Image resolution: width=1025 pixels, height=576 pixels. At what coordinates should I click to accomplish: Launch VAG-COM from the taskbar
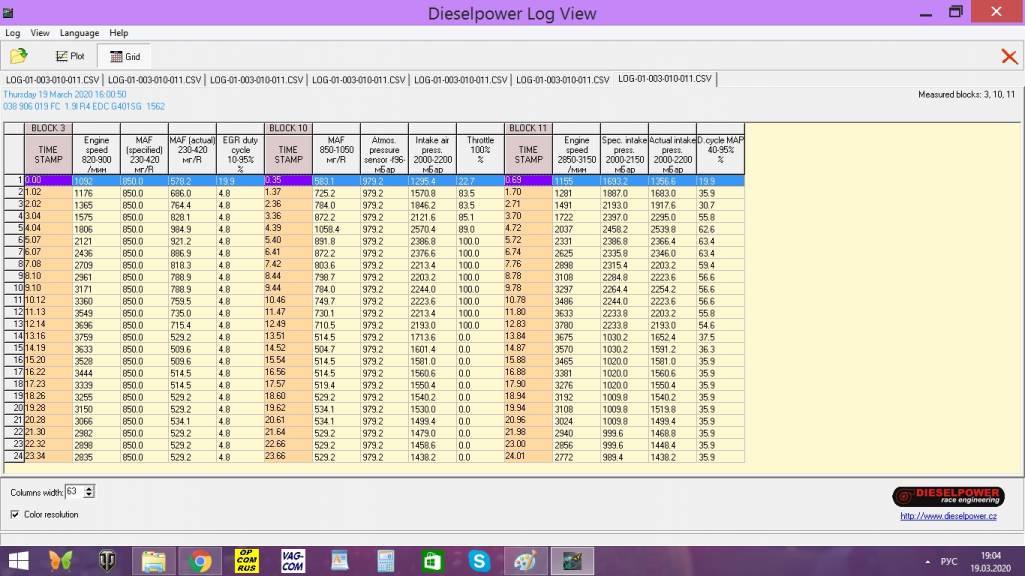coord(292,561)
